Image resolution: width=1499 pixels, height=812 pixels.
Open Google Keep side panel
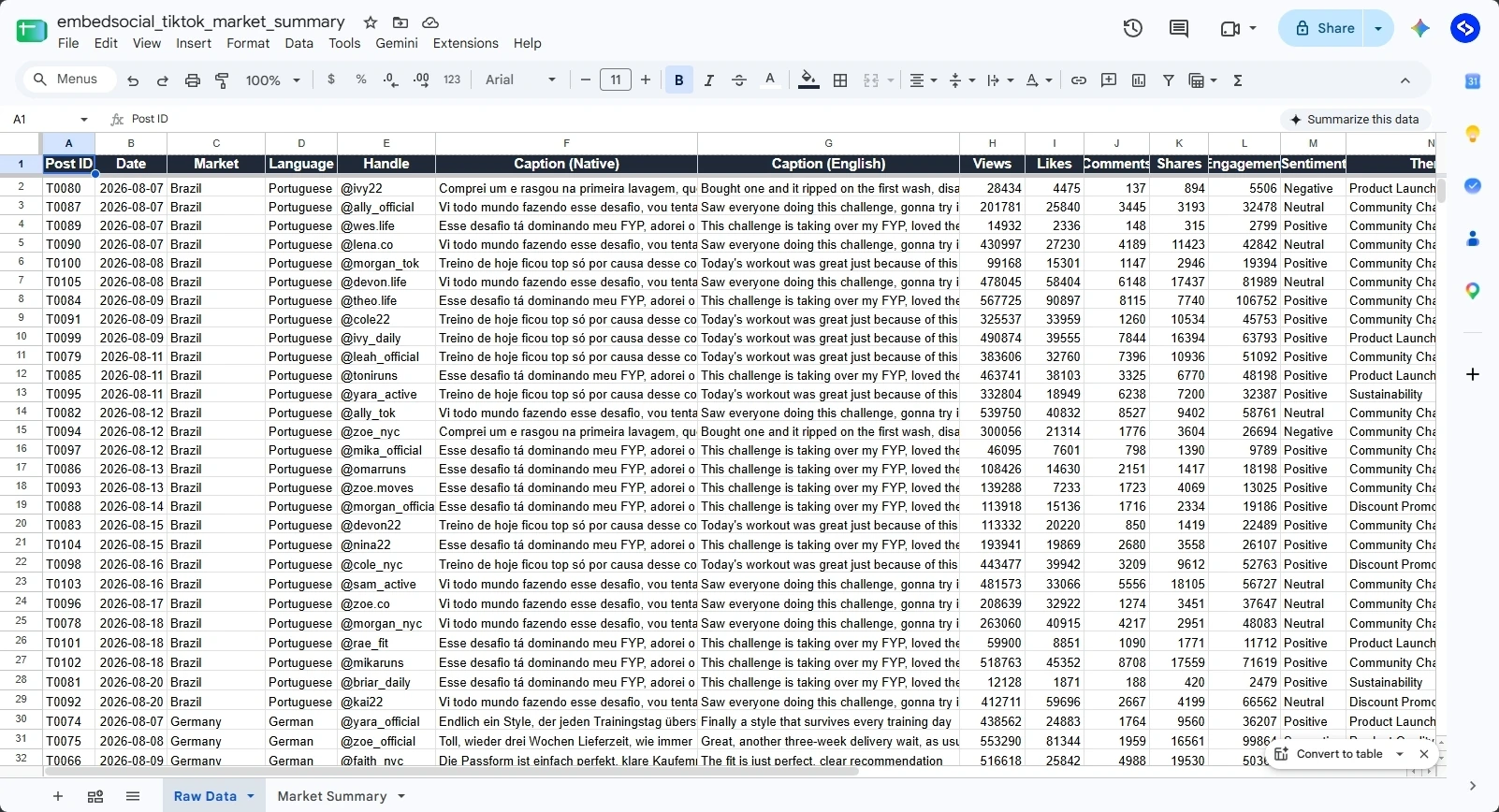pyautogui.click(x=1473, y=134)
